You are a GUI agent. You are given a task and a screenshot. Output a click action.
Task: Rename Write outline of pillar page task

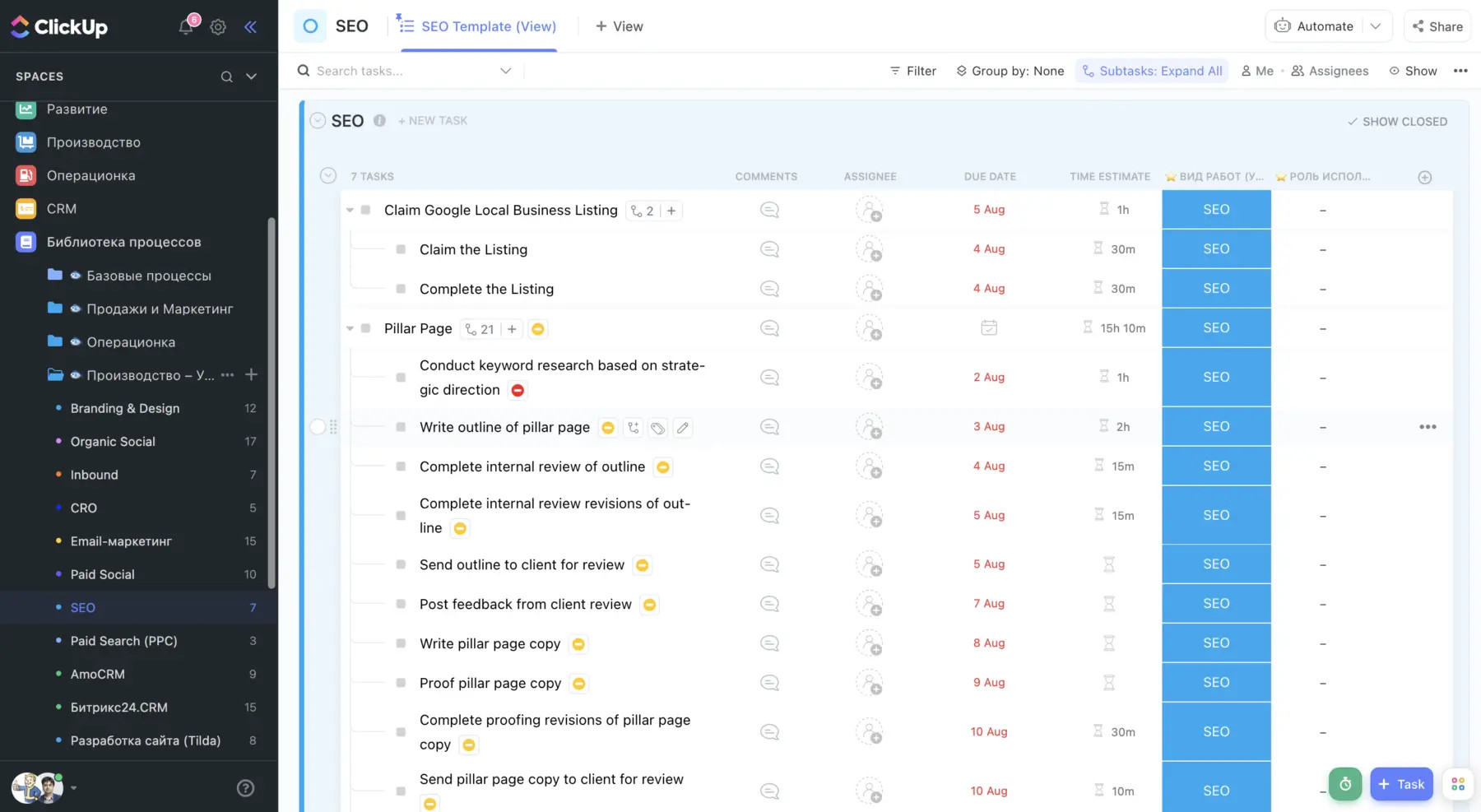coord(682,427)
